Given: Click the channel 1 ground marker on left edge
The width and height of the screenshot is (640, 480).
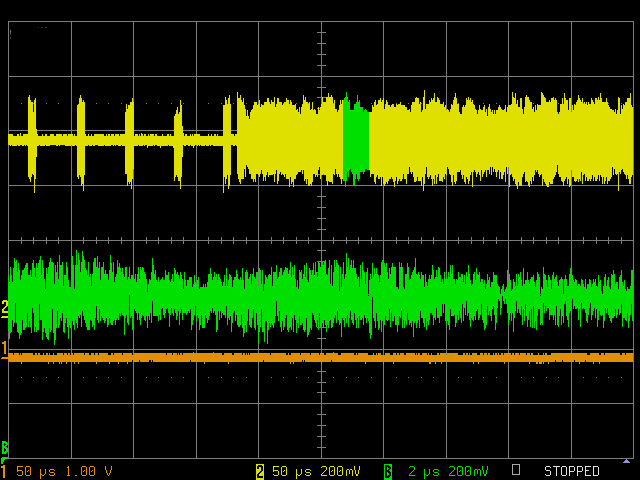Looking at the screenshot, I should click(4, 350).
